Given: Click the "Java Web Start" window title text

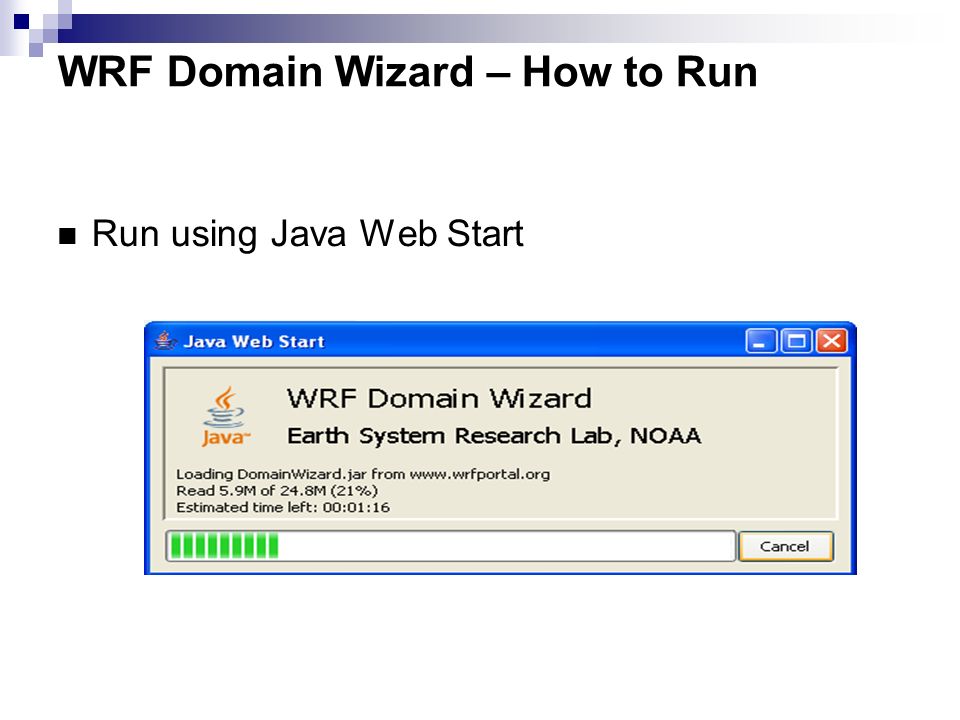Looking at the screenshot, I should tap(254, 342).
